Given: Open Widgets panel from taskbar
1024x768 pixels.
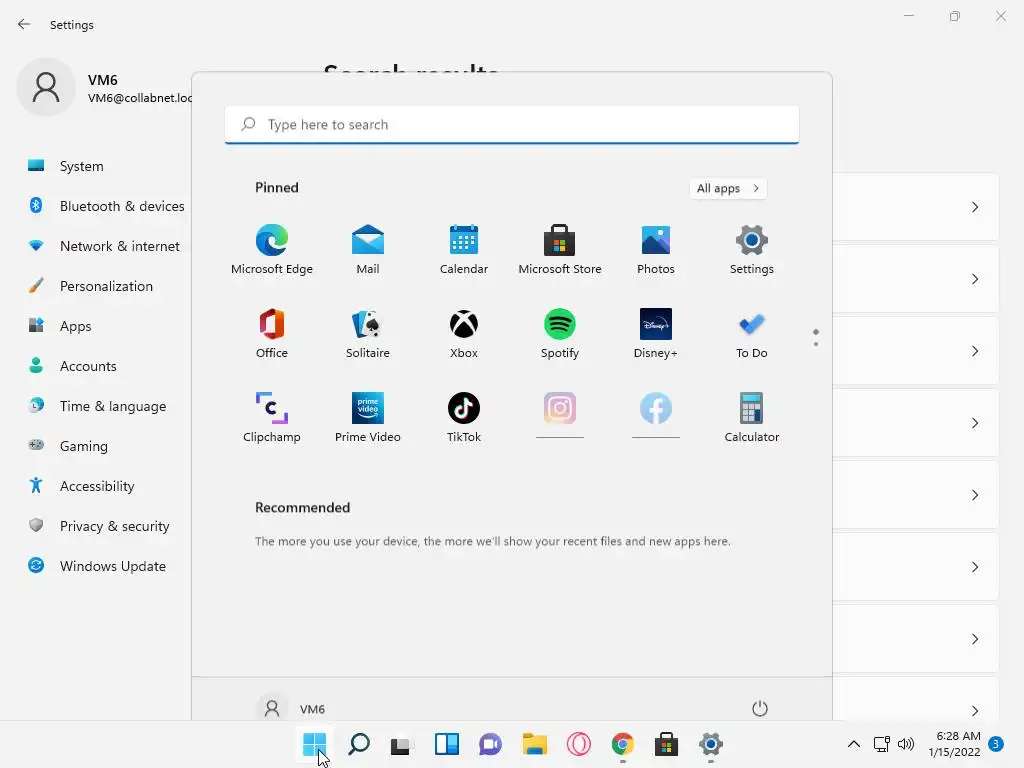Looking at the screenshot, I should pyautogui.click(x=447, y=744).
